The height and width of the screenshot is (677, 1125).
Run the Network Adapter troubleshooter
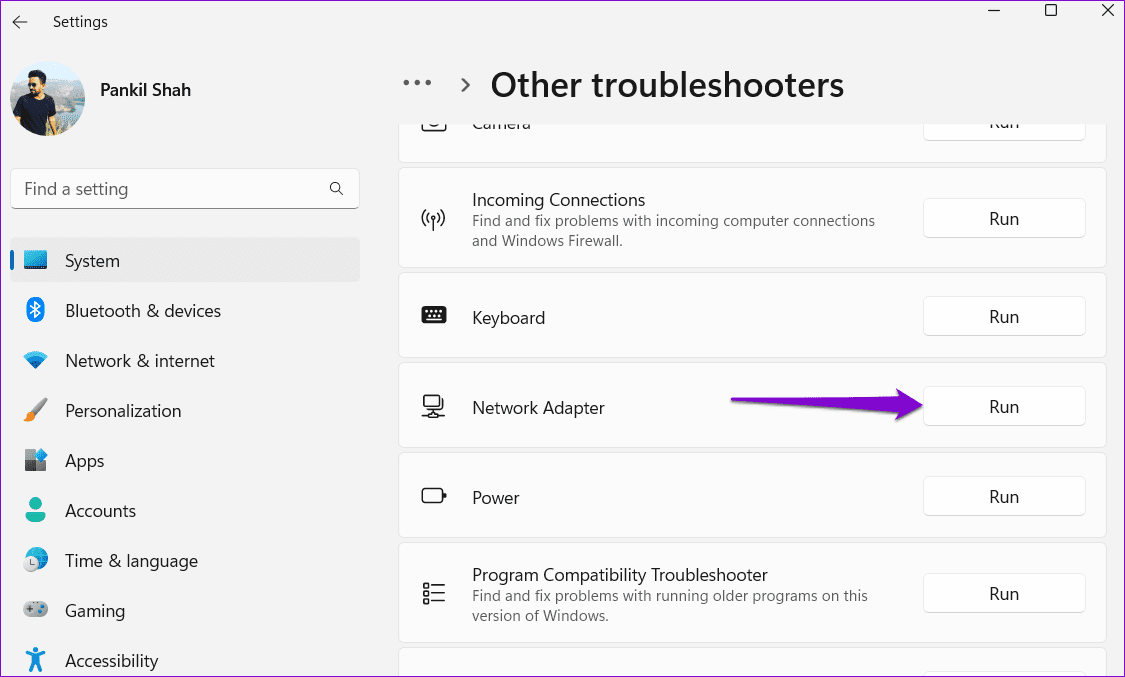click(x=1003, y=407)
